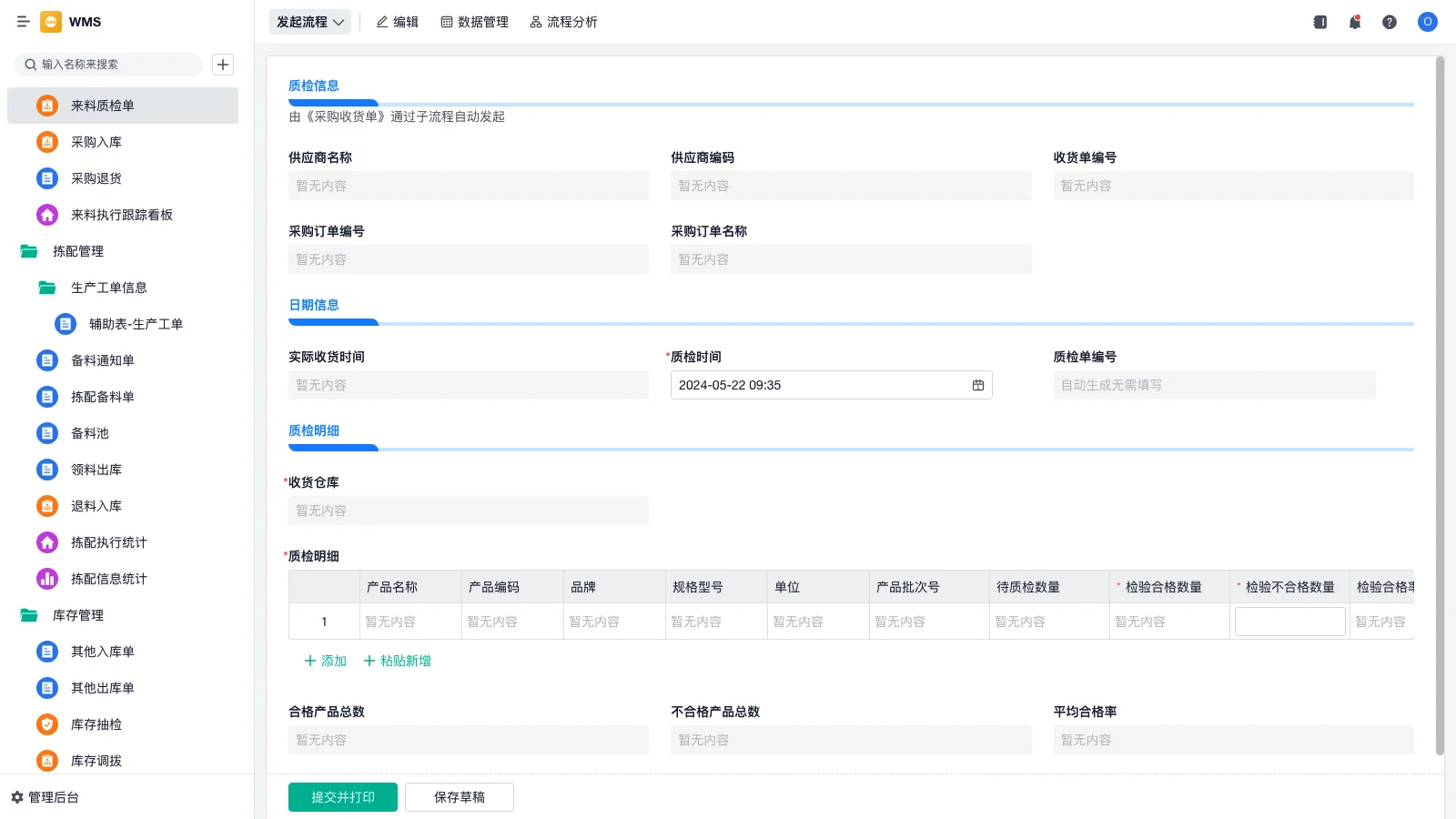
Task: Click the add new item plus icon
Action: coord(223,65)
